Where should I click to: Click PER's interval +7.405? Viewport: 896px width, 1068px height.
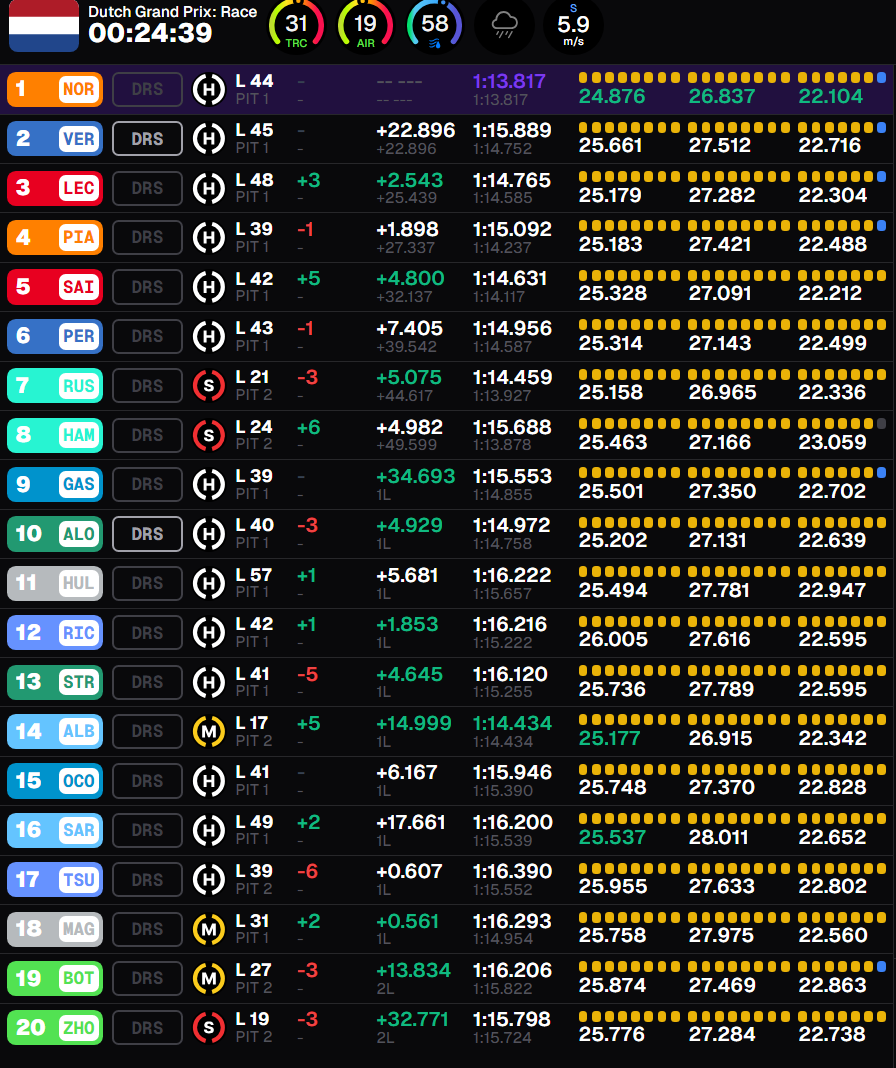[x=410, y=328]
